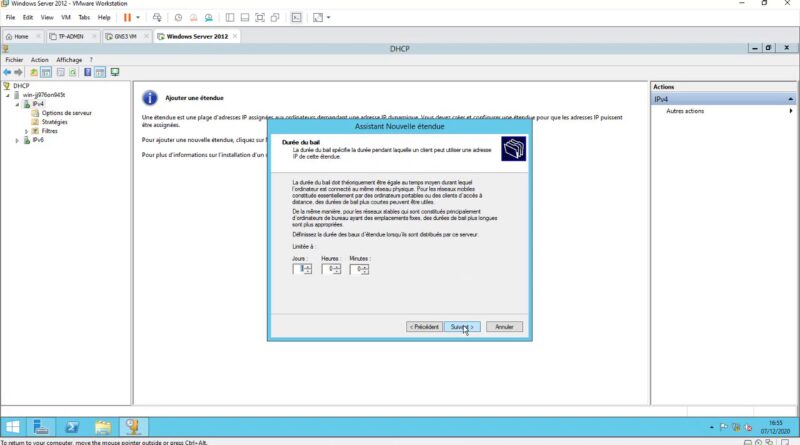The width and height of the screenshot is (800, 445).
Task: Click the Précédent button in the wizard
Action: pos(424,327)
